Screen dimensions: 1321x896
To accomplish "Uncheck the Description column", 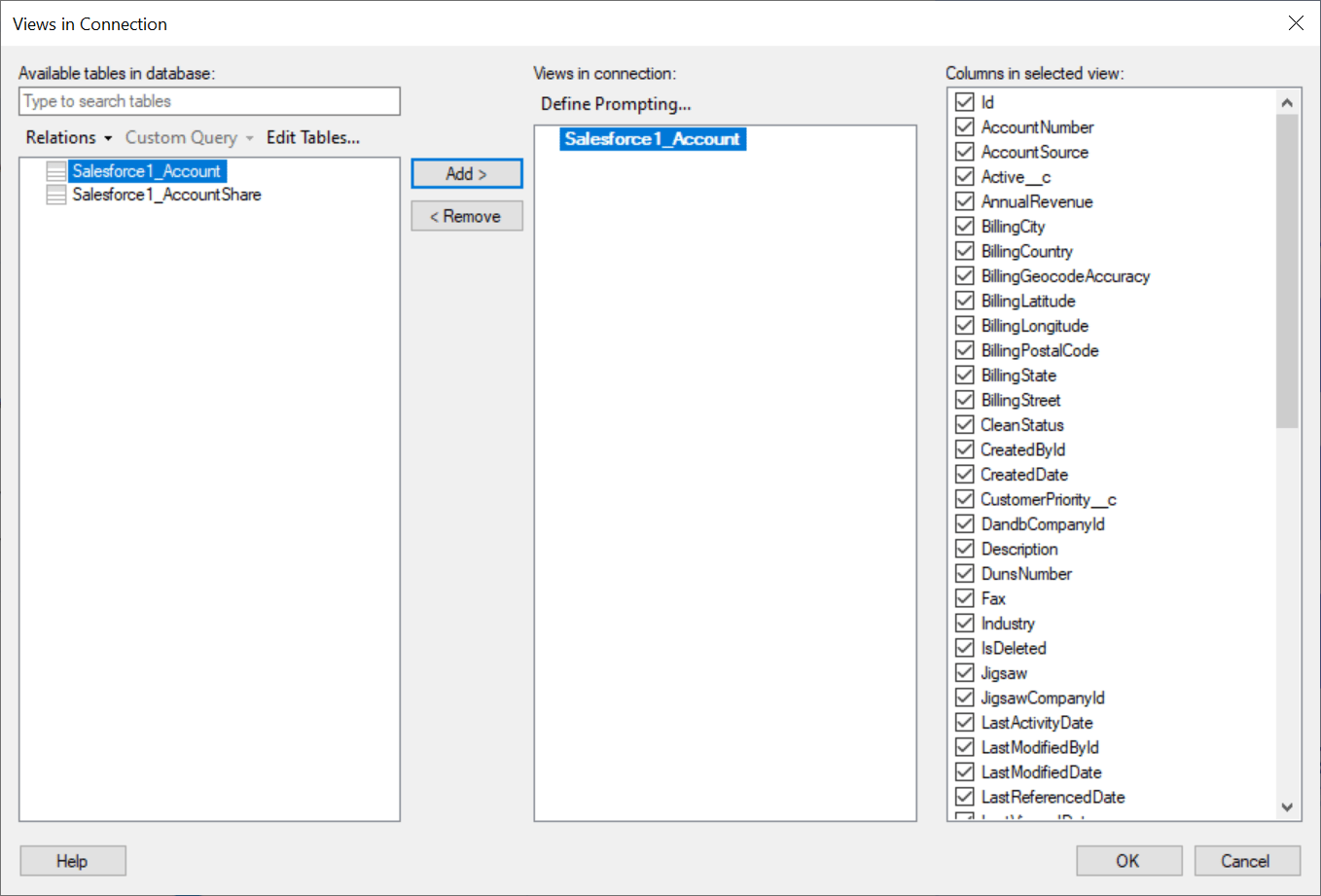I will coord(964,548).
